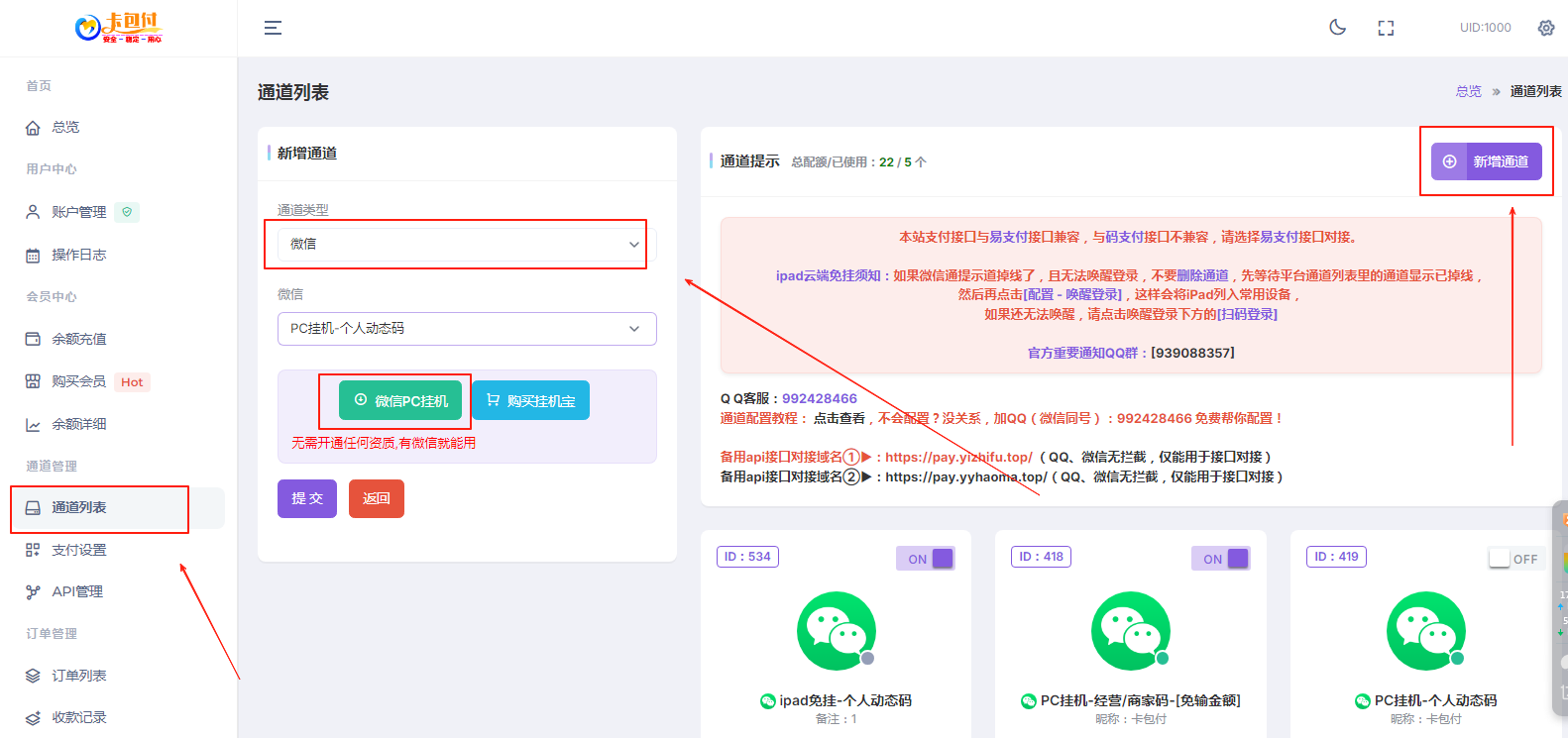Open 支付设置 from sidebar menu
The height and width of the screenshot is (738, 1568).
point(79,550)
